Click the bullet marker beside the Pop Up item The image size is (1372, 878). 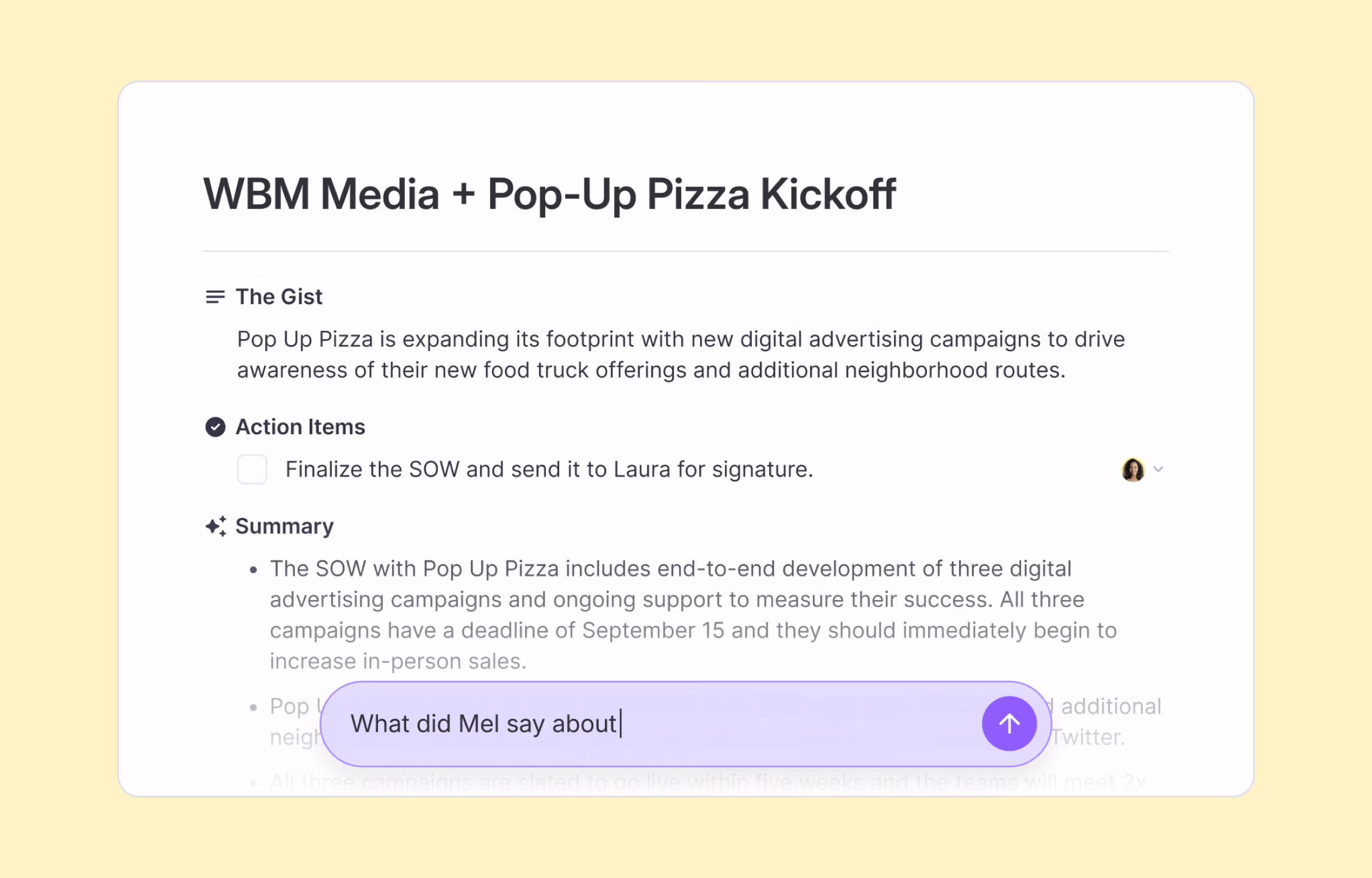(254, 707)
